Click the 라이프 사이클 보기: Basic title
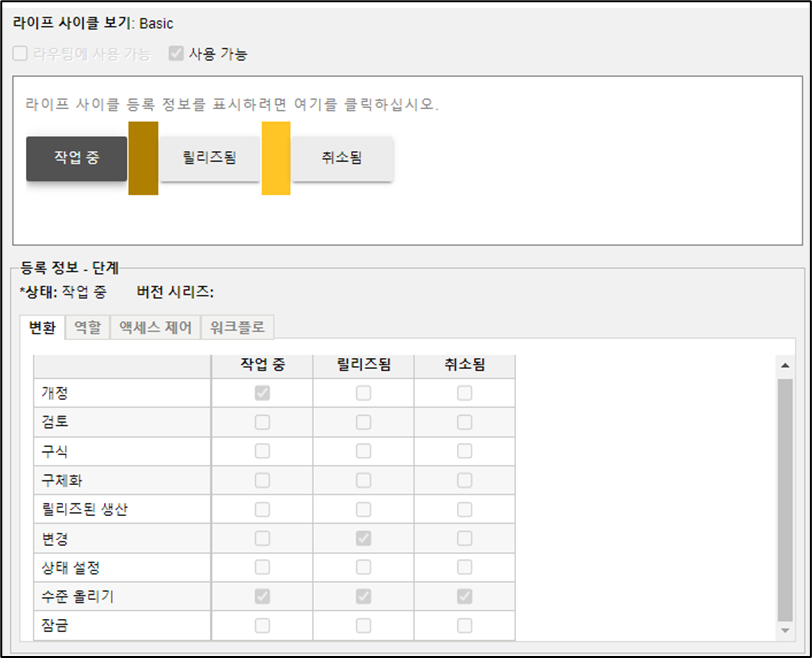812x658 pixels. 93,23
